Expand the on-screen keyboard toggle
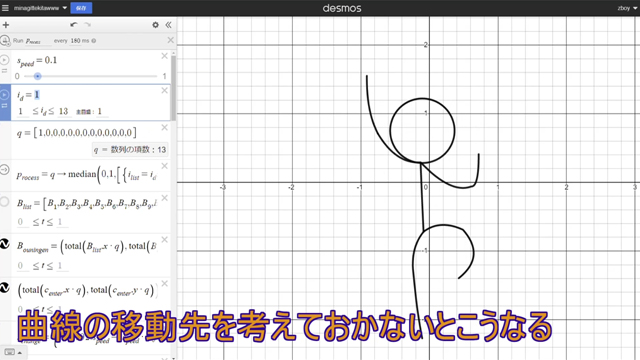The image size is (640, 360). (x=13, y=352)
